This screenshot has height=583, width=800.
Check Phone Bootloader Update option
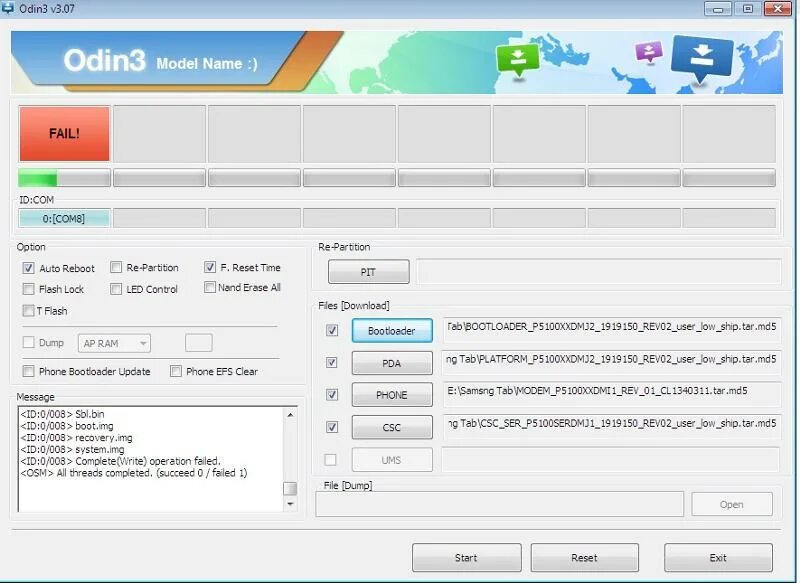point(29,371)
